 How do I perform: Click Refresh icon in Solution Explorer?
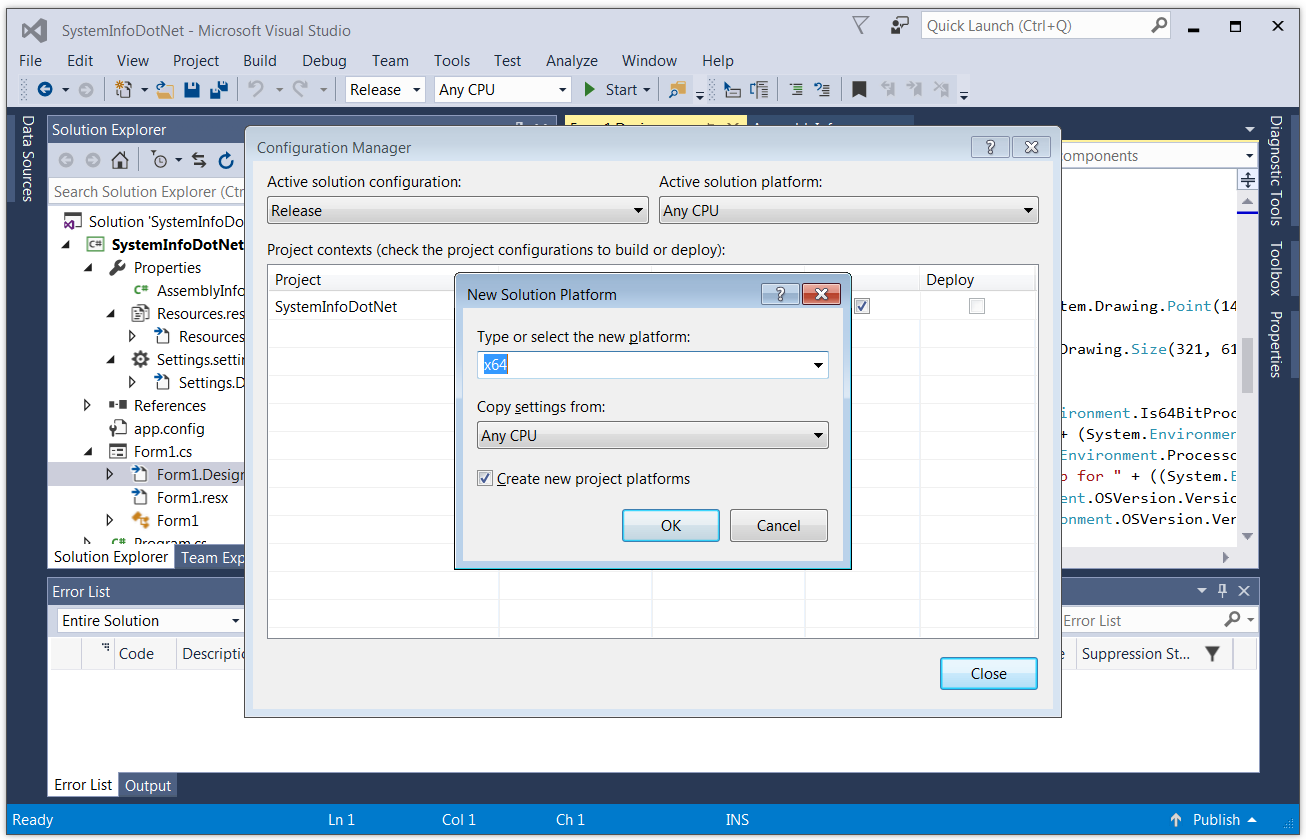[226, 160]
